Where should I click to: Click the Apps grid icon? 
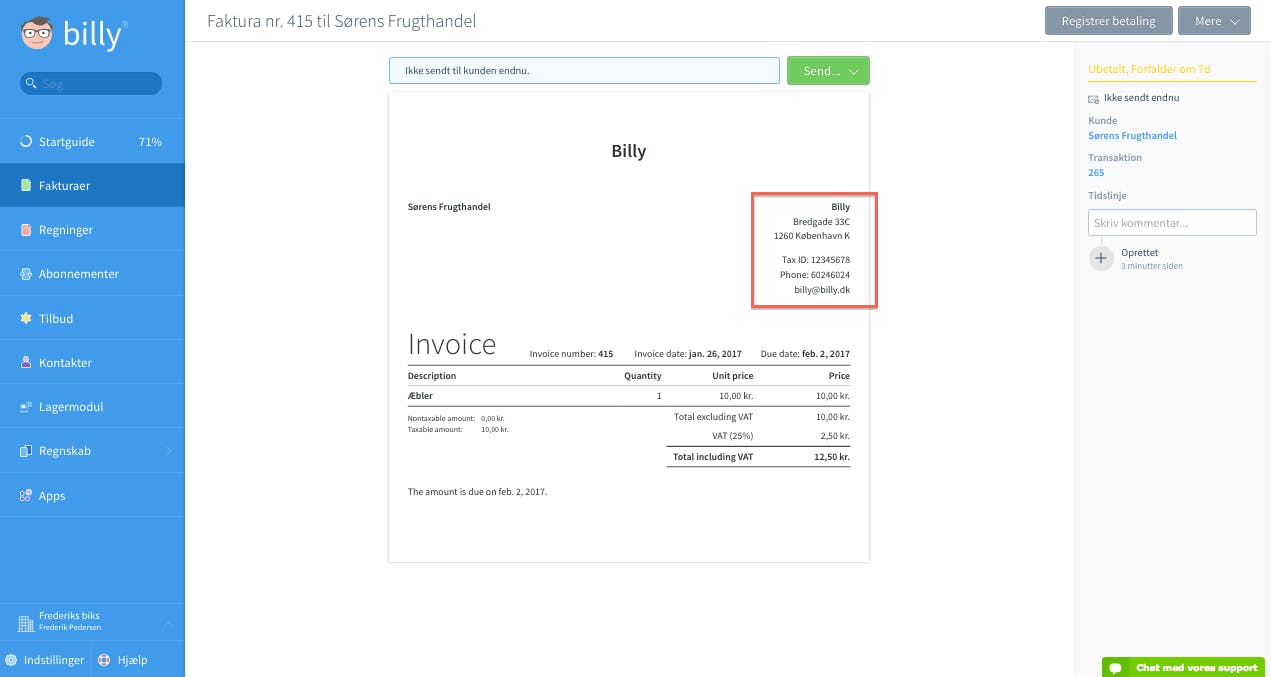click(27, 495)
